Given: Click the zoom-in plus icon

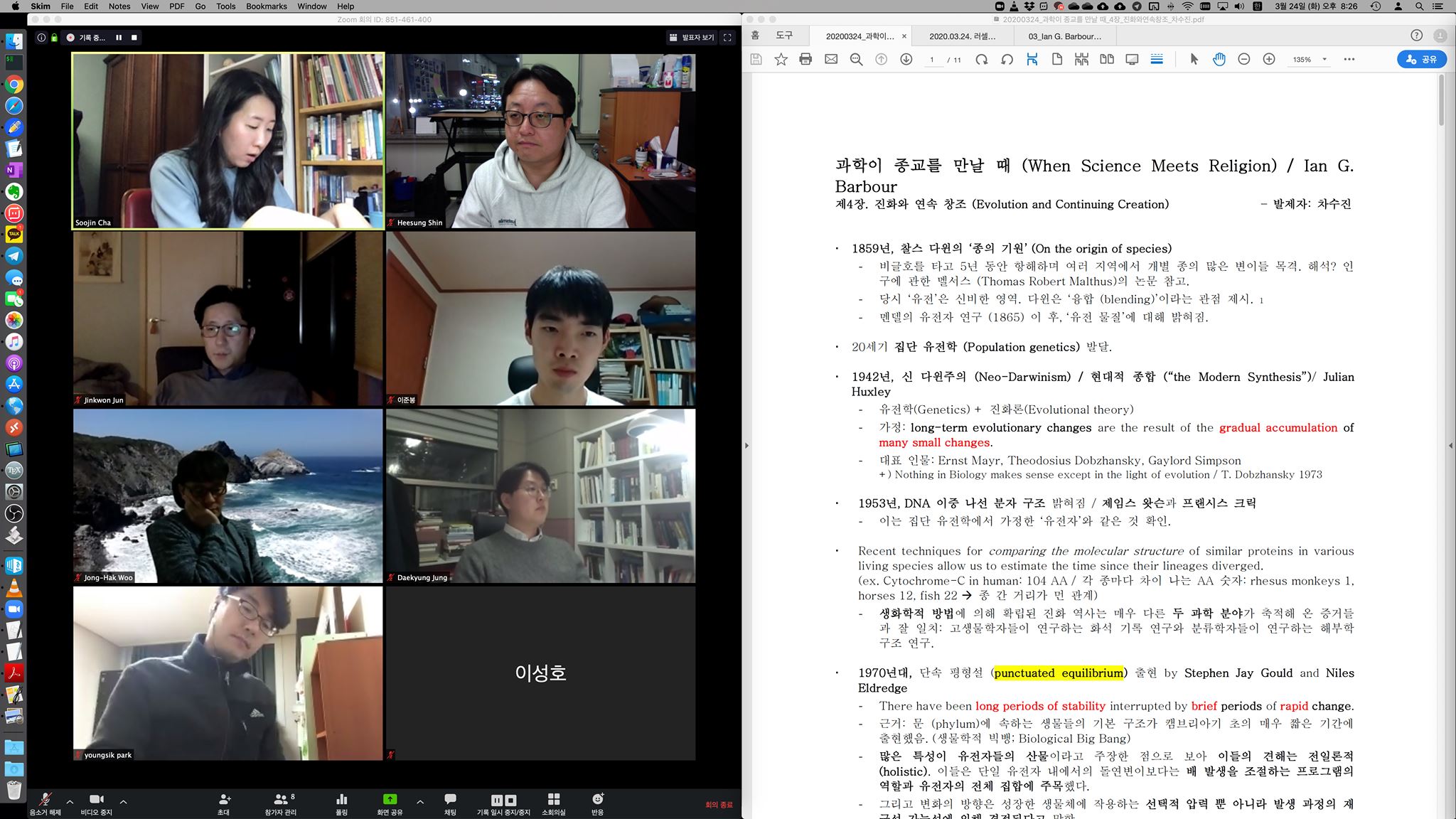Looking at the screenshot, I should tap(1269, 60).
